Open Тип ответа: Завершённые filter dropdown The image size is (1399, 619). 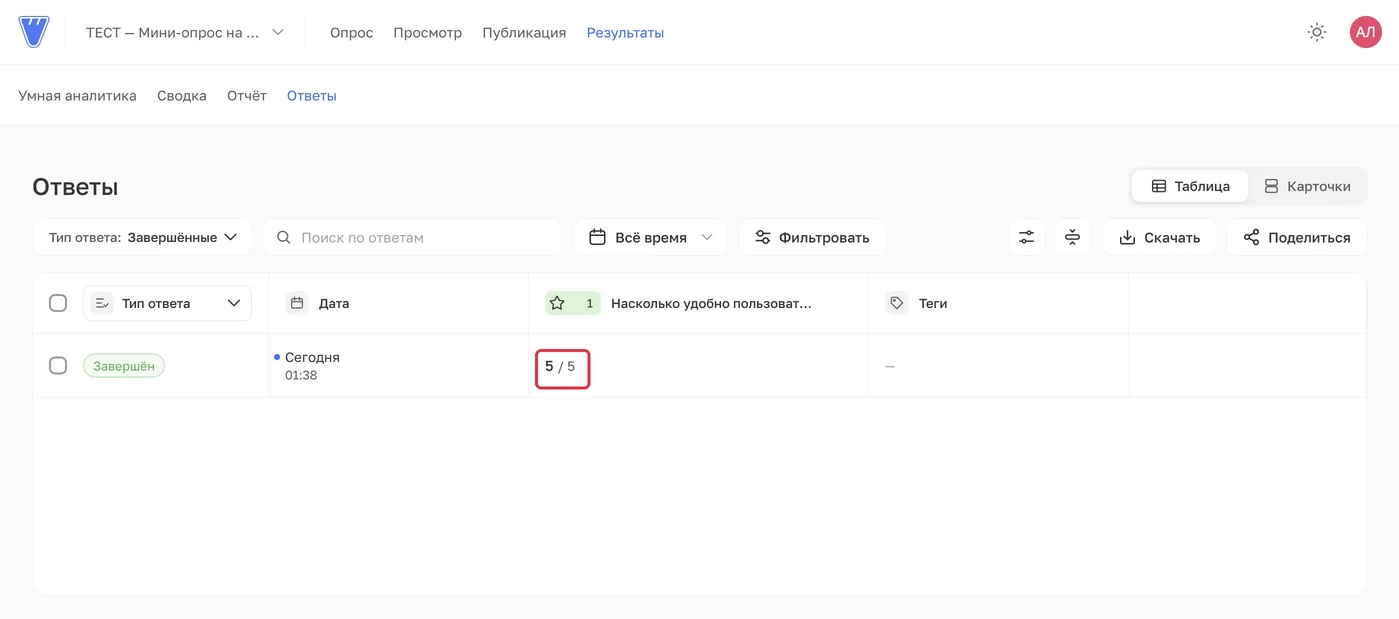(143, 237)
